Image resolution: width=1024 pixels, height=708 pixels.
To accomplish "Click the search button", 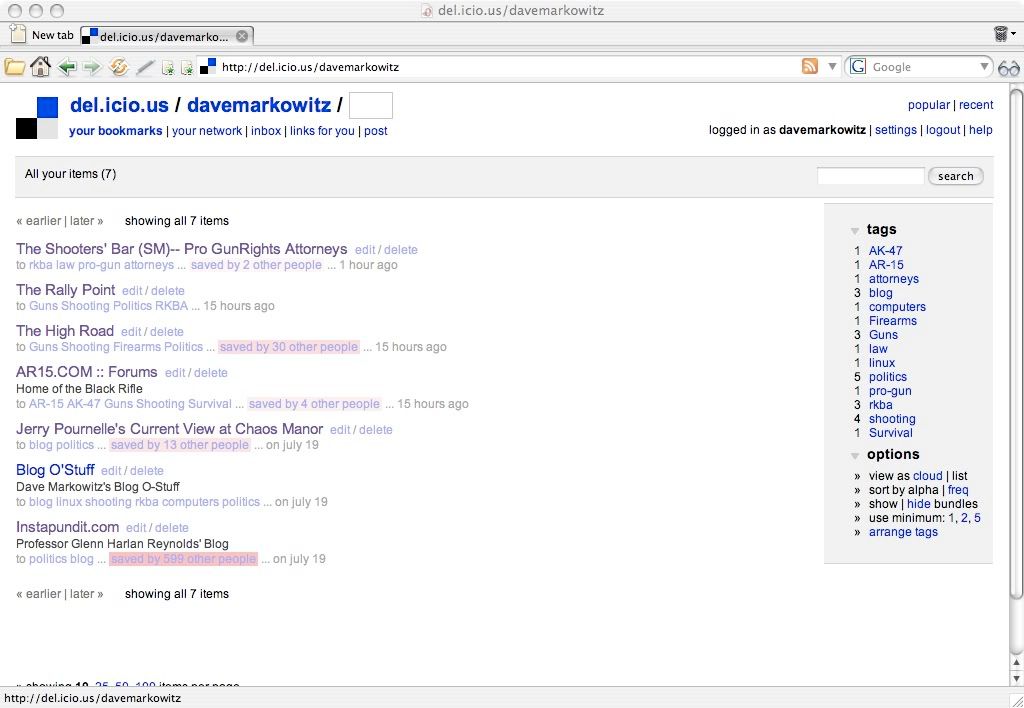I will 955,176.
